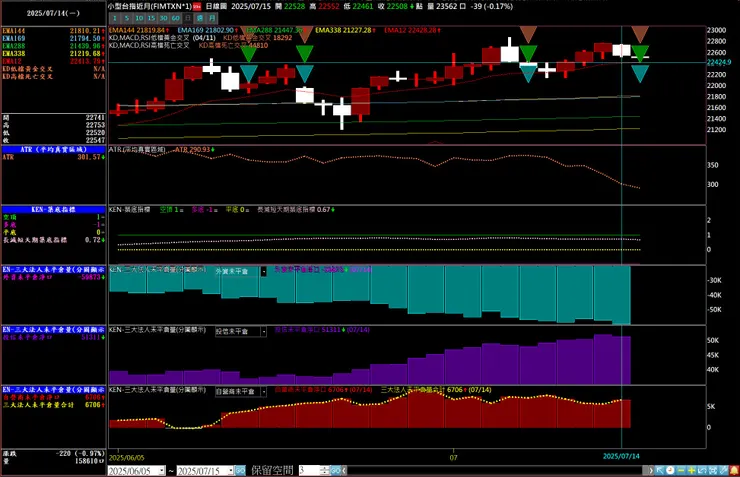Viewport: 740px width, 477px height.
Task: Click the ATR 290.93 legend text
Action: coord(193,150)
